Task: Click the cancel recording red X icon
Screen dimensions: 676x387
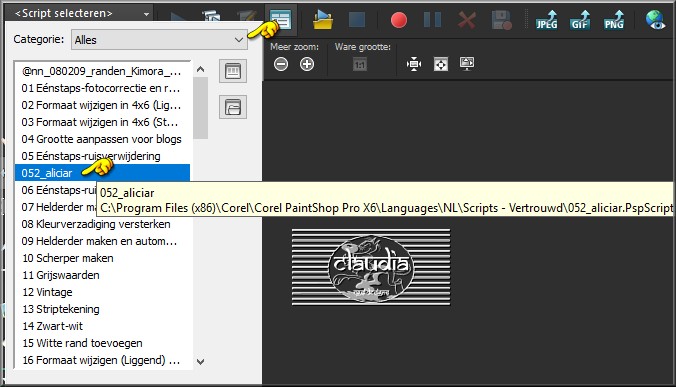Action: (467, 20)
